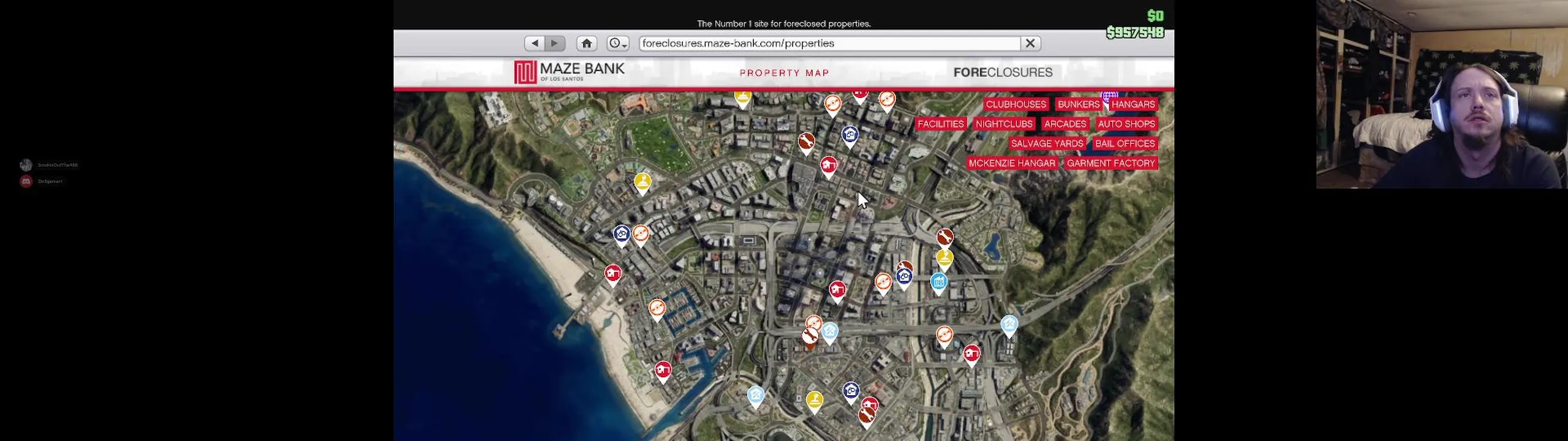Click the FORECLOSURES heading
Image resolution: width=1568 pixels, height=441 pixels.
coord(1003,72)
